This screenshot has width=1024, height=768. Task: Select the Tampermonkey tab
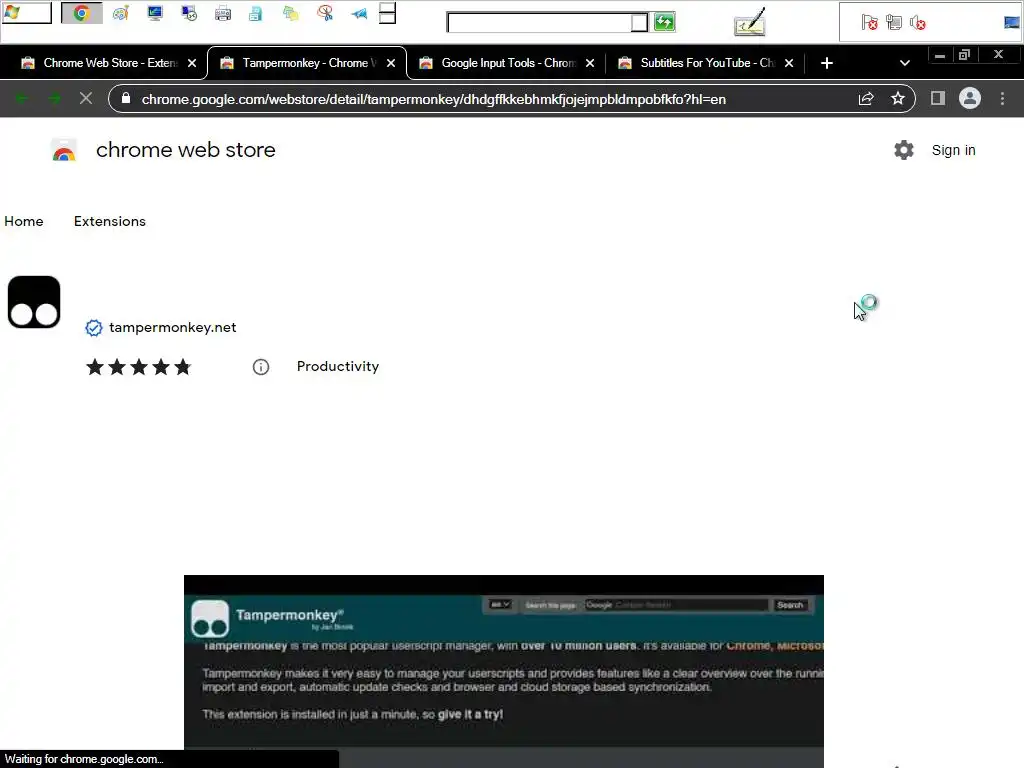(x=307, y=63)
